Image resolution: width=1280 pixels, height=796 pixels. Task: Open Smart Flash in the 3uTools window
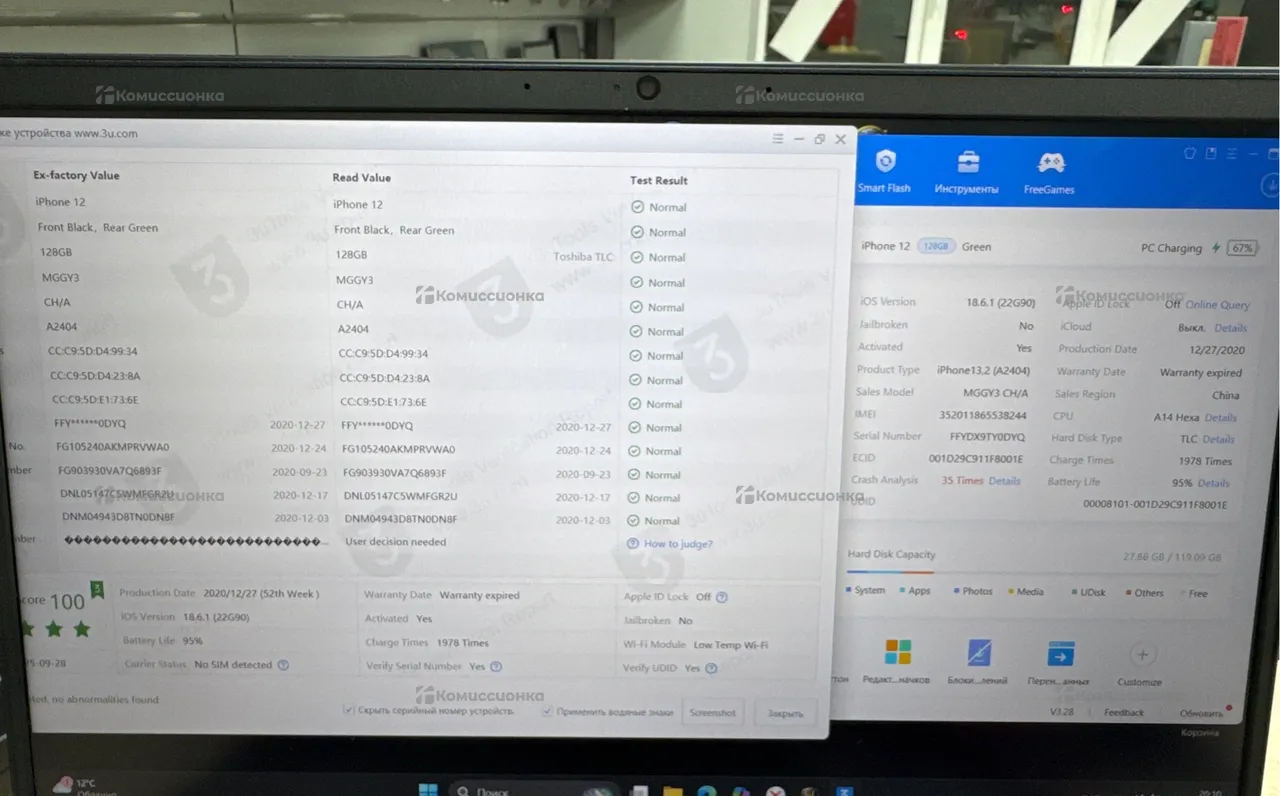[x=885, y=172]
